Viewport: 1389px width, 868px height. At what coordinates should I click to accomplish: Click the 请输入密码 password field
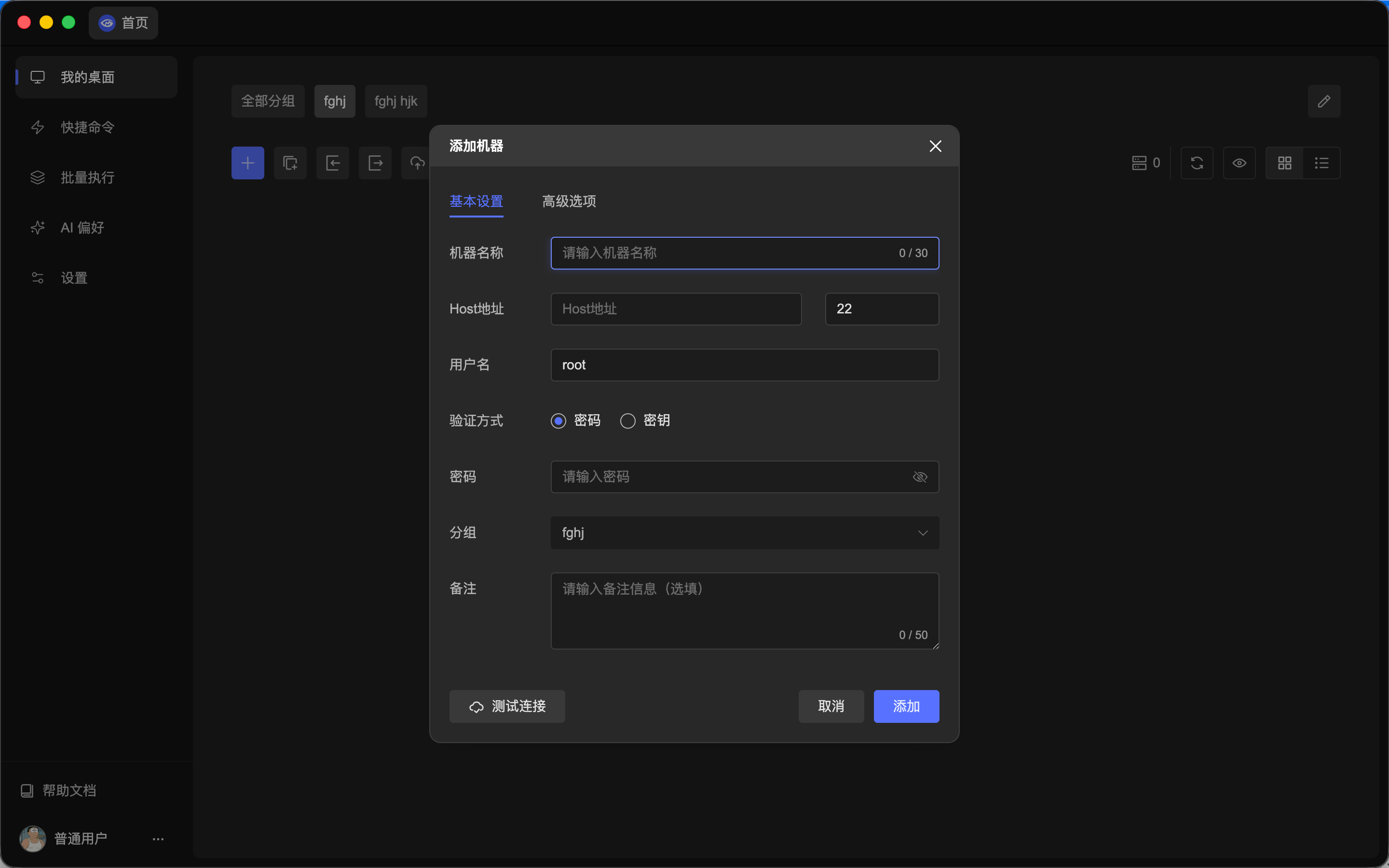[745, 477]
